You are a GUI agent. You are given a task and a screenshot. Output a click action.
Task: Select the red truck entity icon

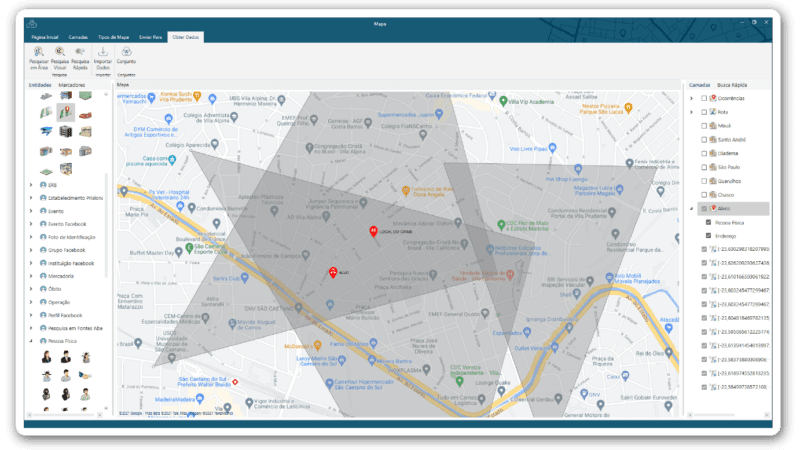click(85, 115)
